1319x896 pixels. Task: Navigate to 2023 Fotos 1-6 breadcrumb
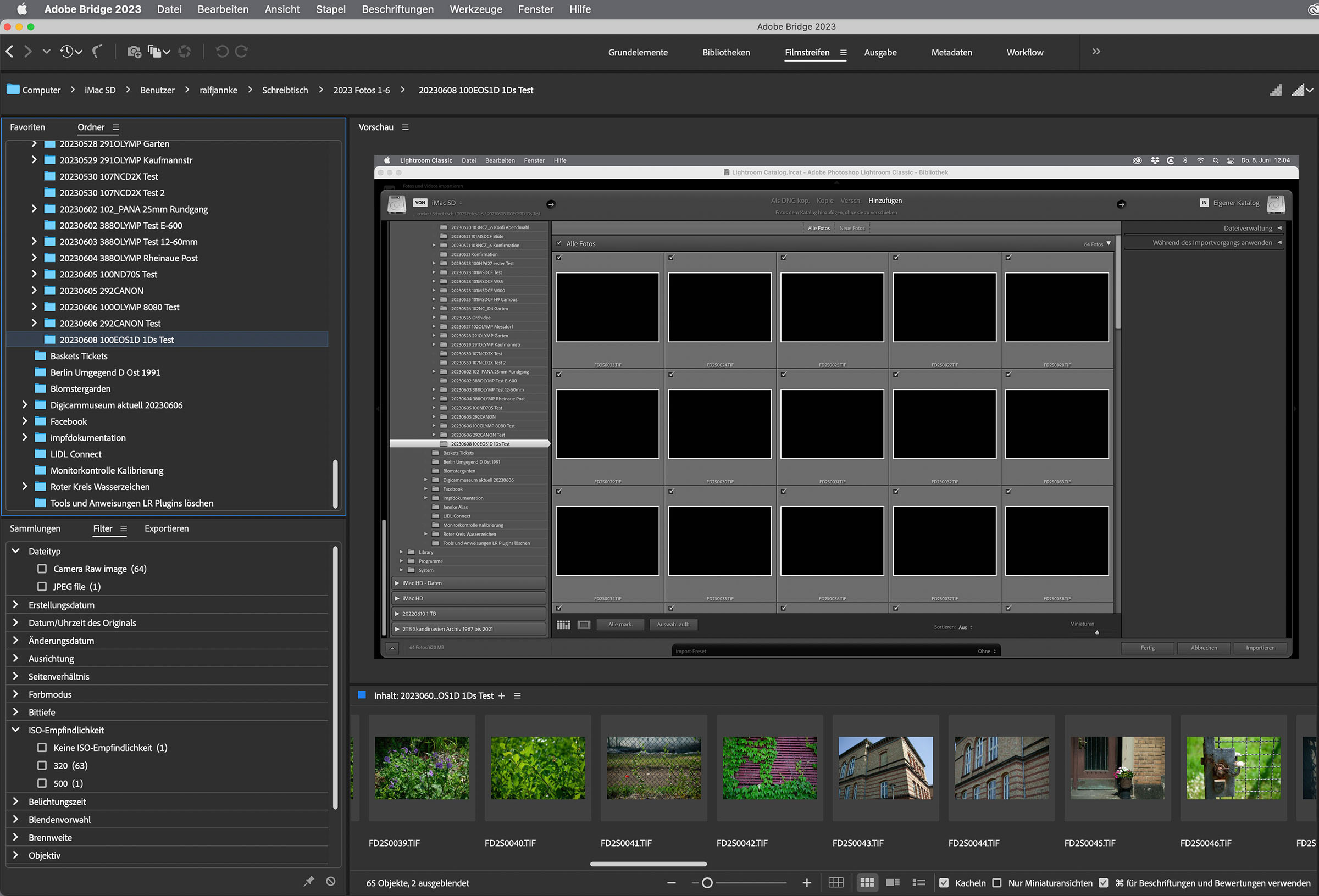tap(362, 90)
